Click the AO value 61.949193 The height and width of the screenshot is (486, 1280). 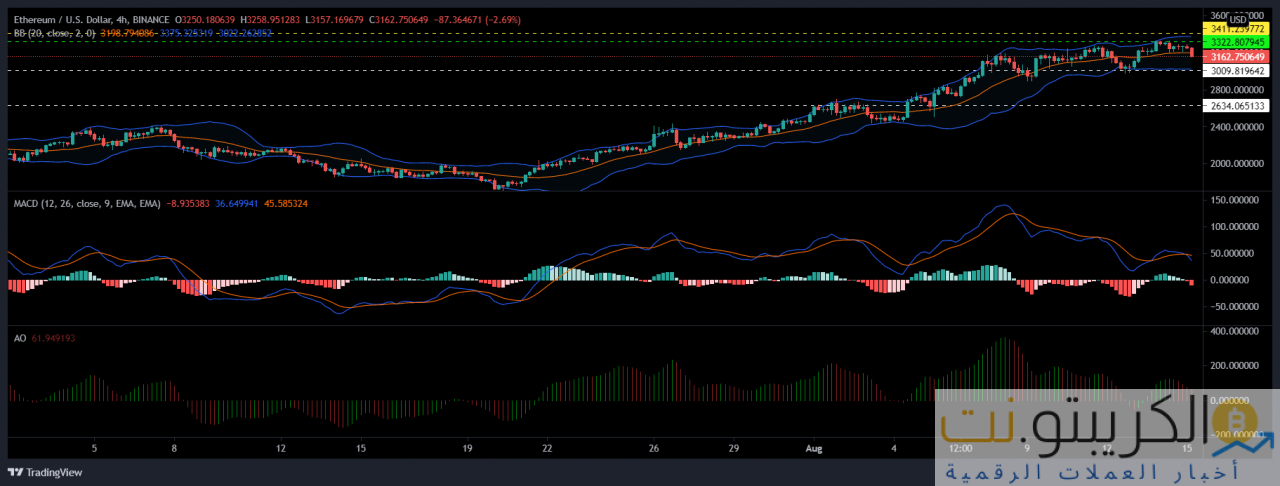pos(60,338)
